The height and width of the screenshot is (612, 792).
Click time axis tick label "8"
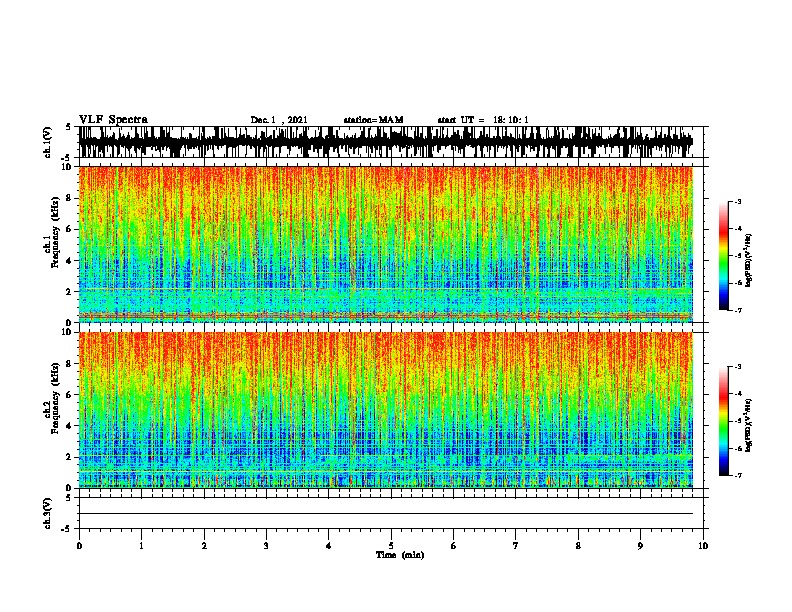(x=578, y=546)
